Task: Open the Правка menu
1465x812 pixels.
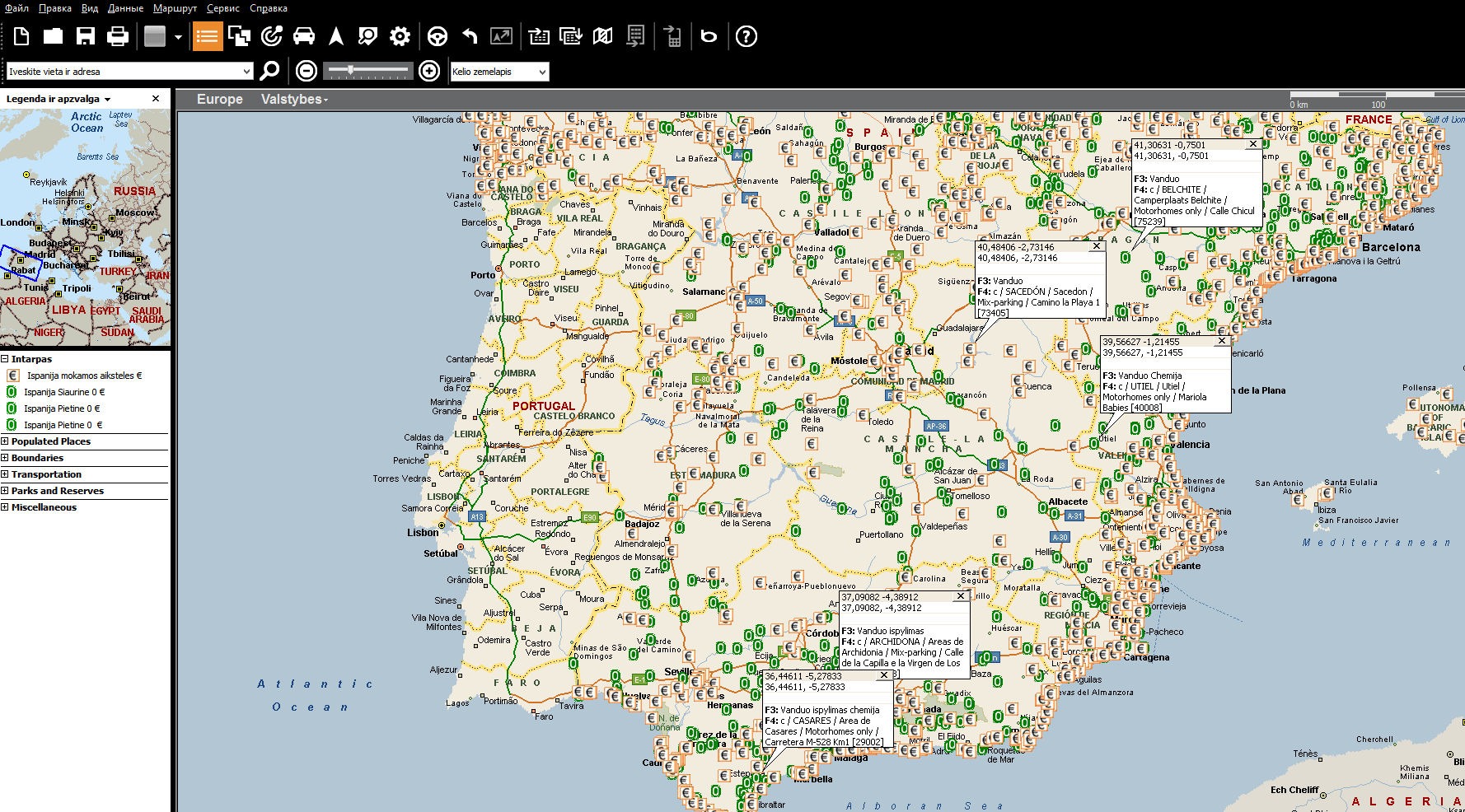Action: [55, 8]
